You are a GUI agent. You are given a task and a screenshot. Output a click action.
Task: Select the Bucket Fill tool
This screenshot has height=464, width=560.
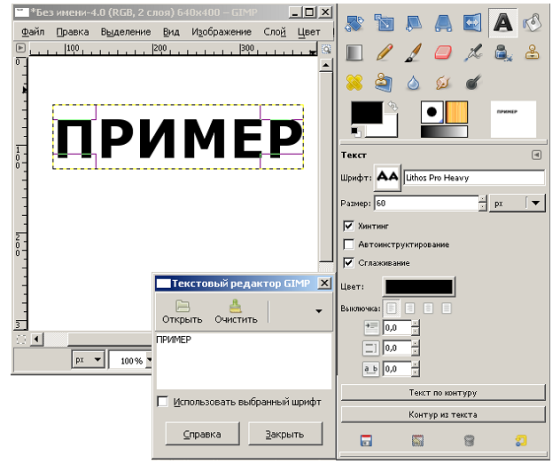coord(532,23)
